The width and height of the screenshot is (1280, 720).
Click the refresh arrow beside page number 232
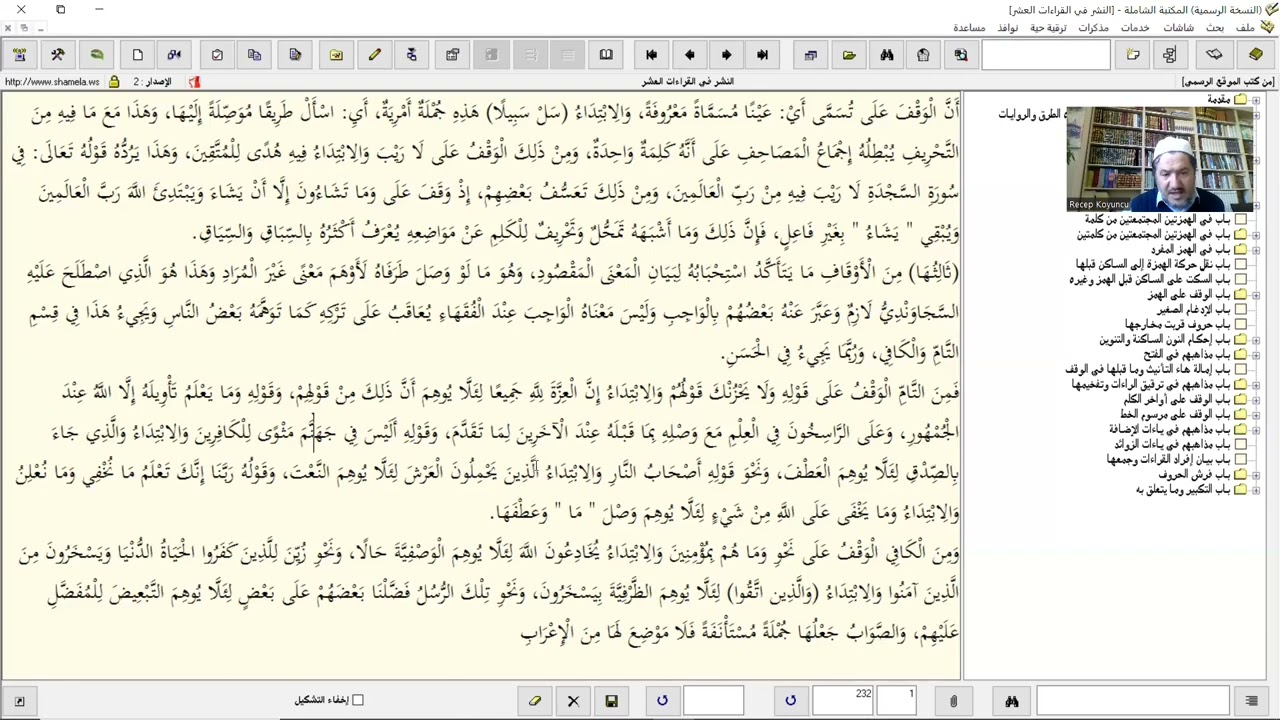pyautogui.click(x=790, y=701)
